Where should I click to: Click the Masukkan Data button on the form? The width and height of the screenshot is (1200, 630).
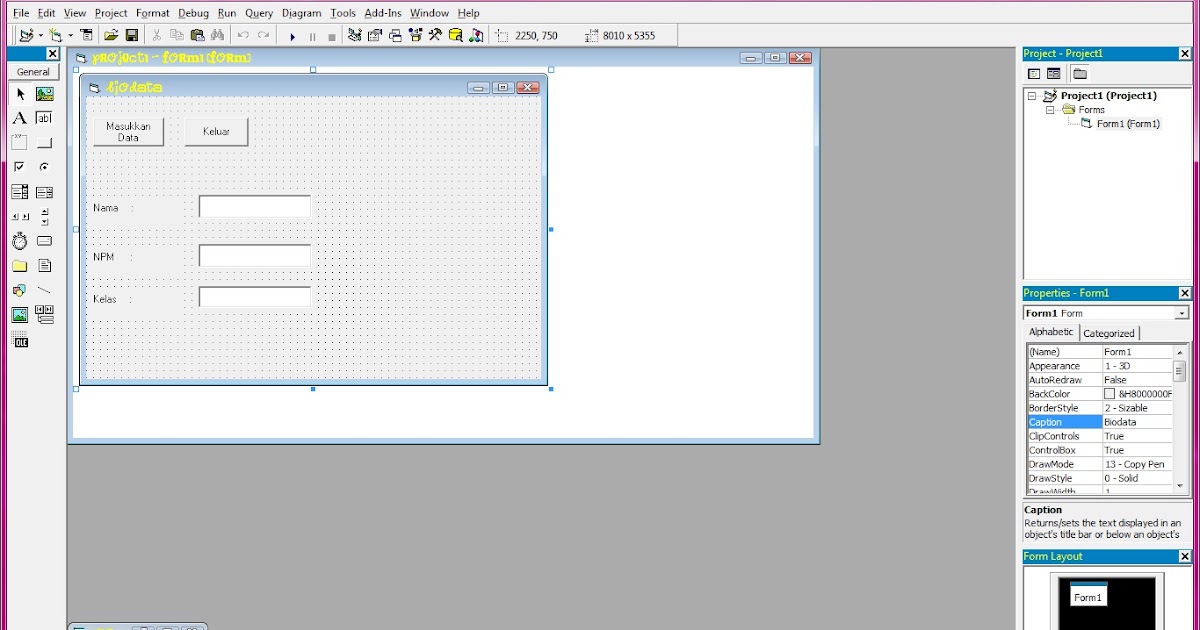tap(128, 131)
